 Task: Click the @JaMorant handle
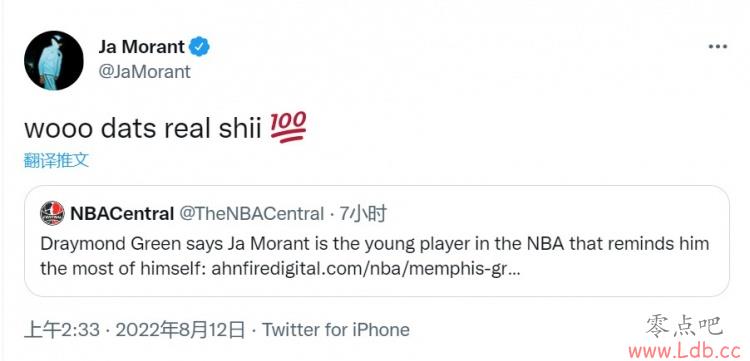coord(144,72)
